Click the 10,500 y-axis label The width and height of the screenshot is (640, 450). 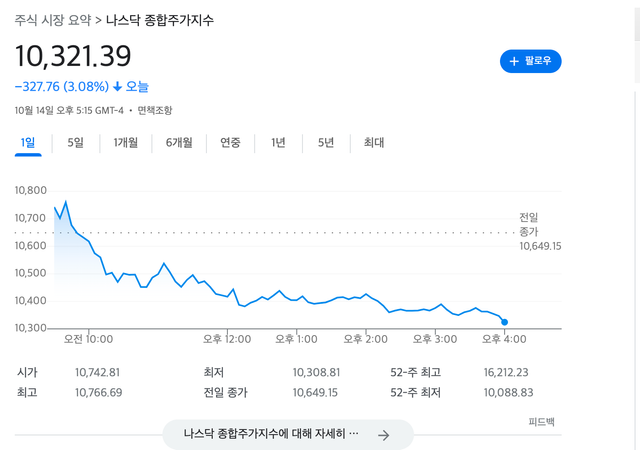(31, 273)
